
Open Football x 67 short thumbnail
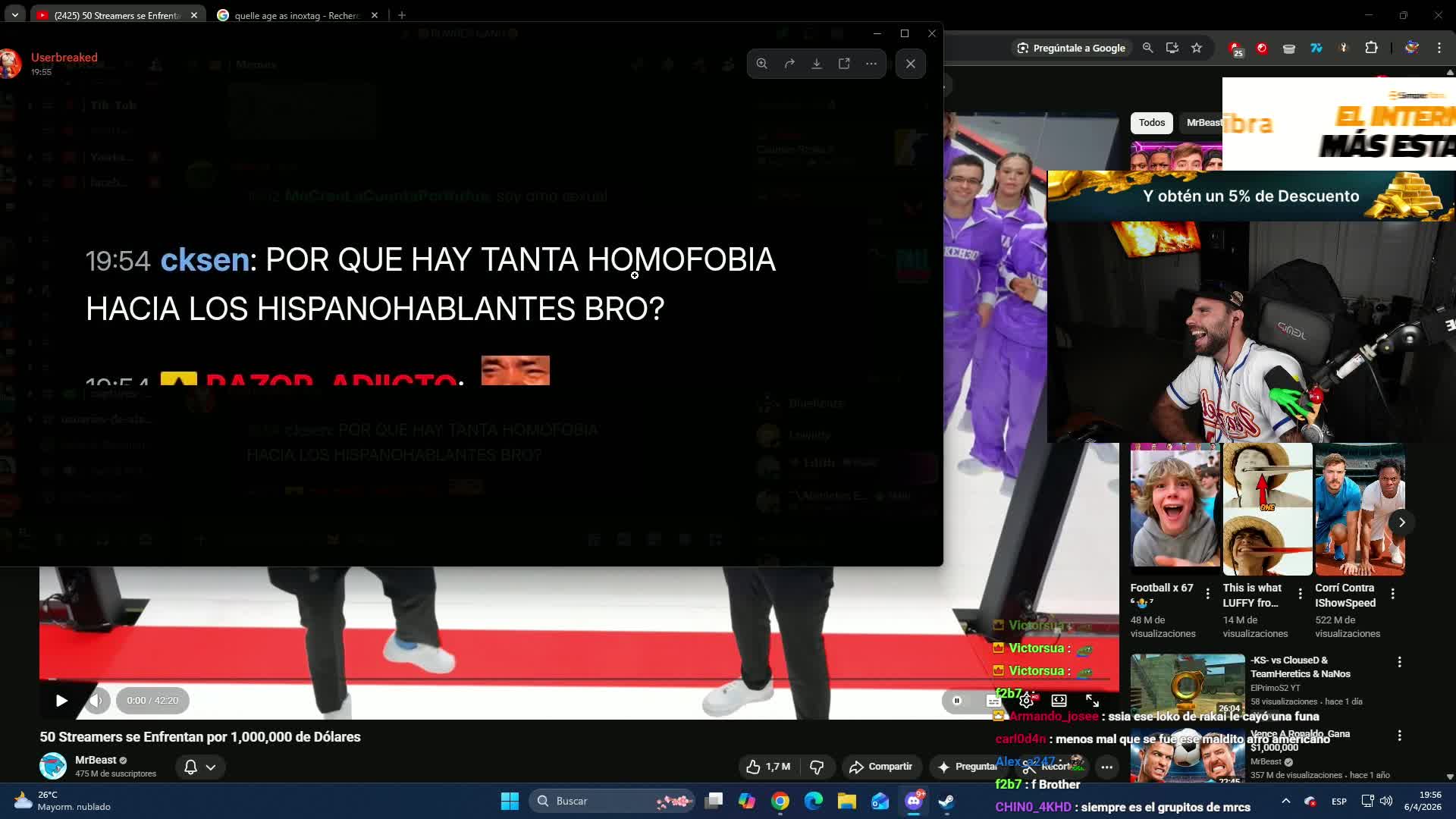pyautogui.click(x=1175, y=510)
